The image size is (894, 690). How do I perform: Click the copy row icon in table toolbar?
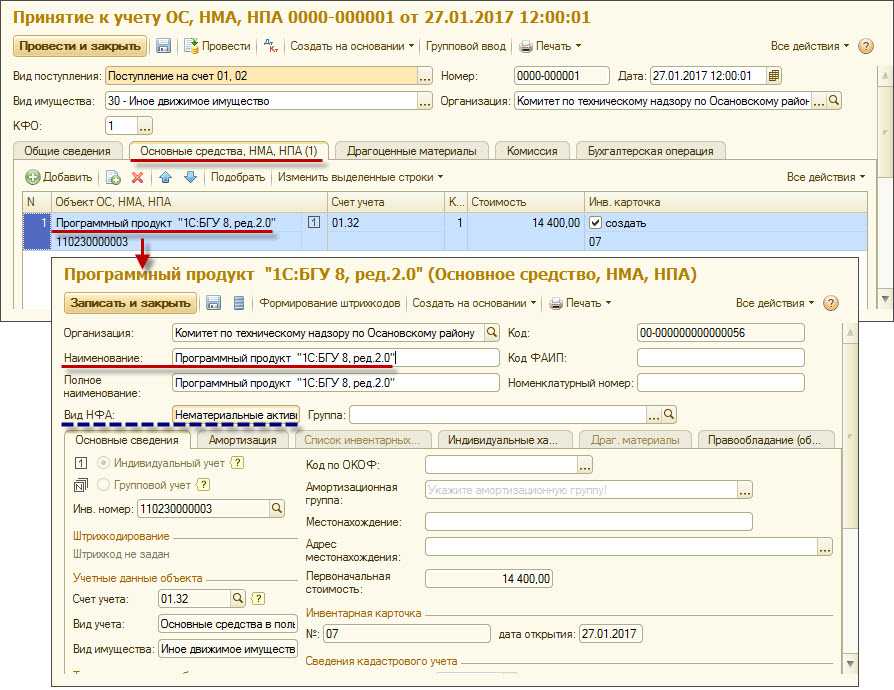[113, 177]
